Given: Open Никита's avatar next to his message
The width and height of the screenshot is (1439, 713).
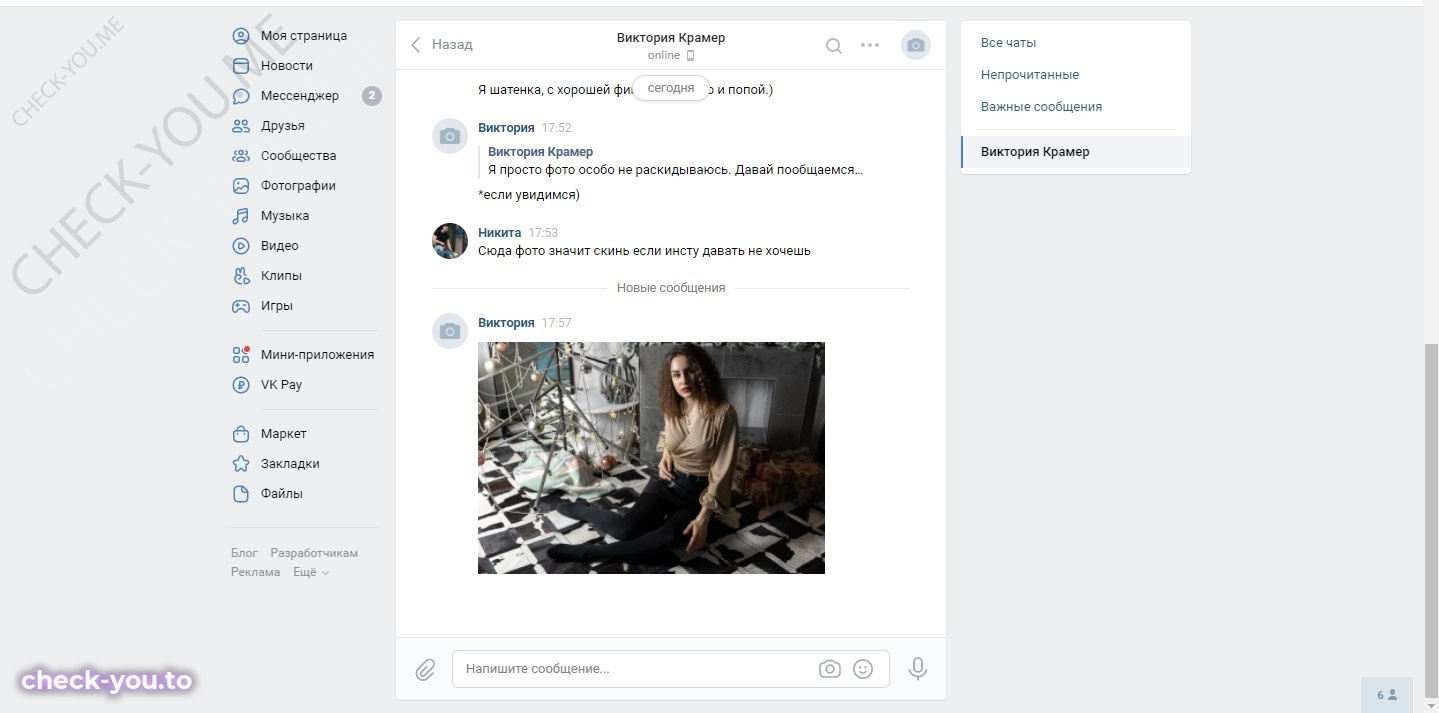Looking at the screenshot, I should click(450, 241).
